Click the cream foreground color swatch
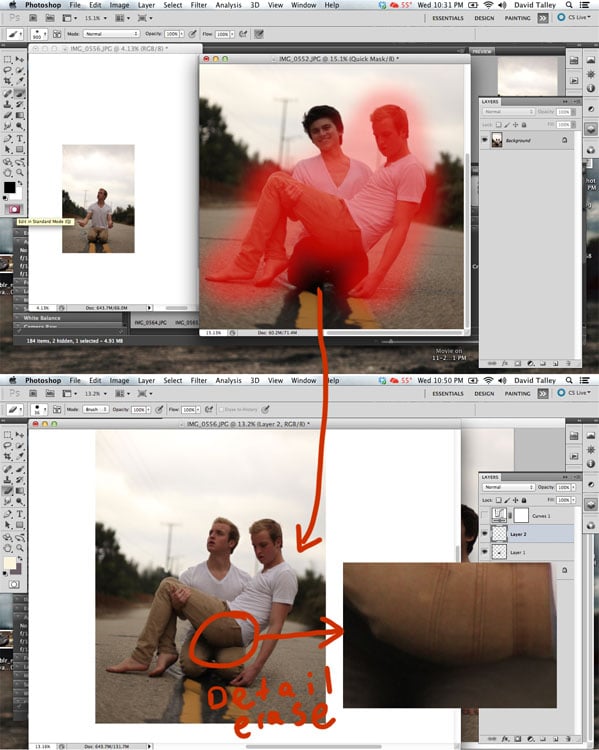The width and height of the screenshot is (599, 750). 9,563
